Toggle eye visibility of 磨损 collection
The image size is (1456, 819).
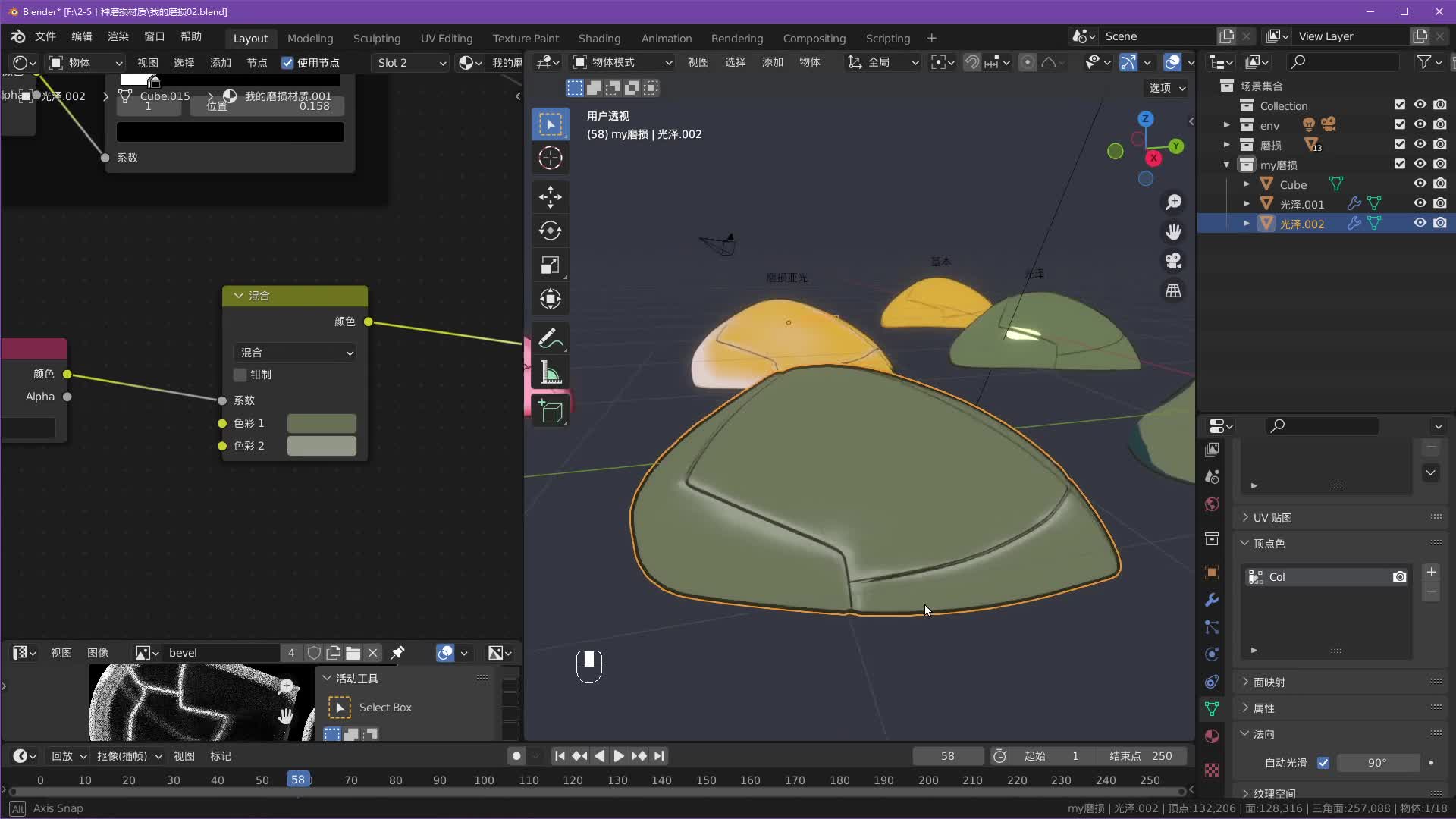tap(1420, 144)
